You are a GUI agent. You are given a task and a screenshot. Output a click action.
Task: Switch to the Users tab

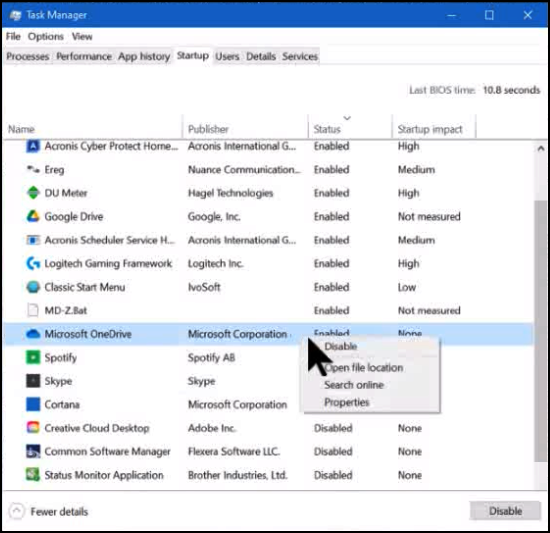pyautogui.click(x=227, y=56)
